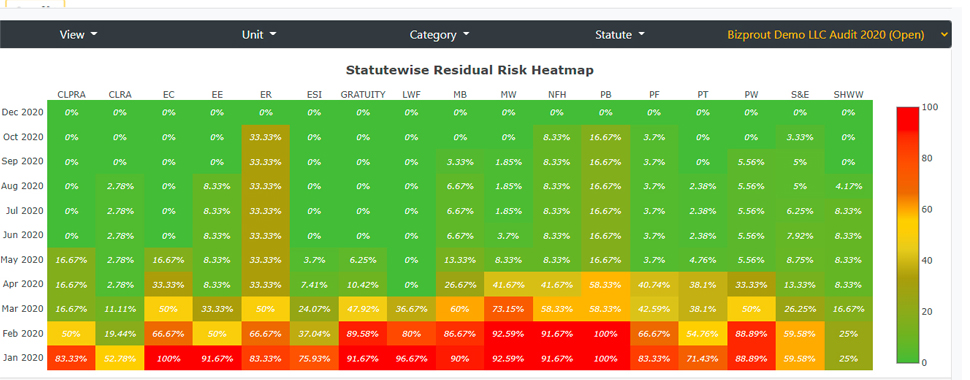Viewport: 970px width, 380px height.
Task: Click the GRATUITY column header label
Action: (x=363, y=95)
